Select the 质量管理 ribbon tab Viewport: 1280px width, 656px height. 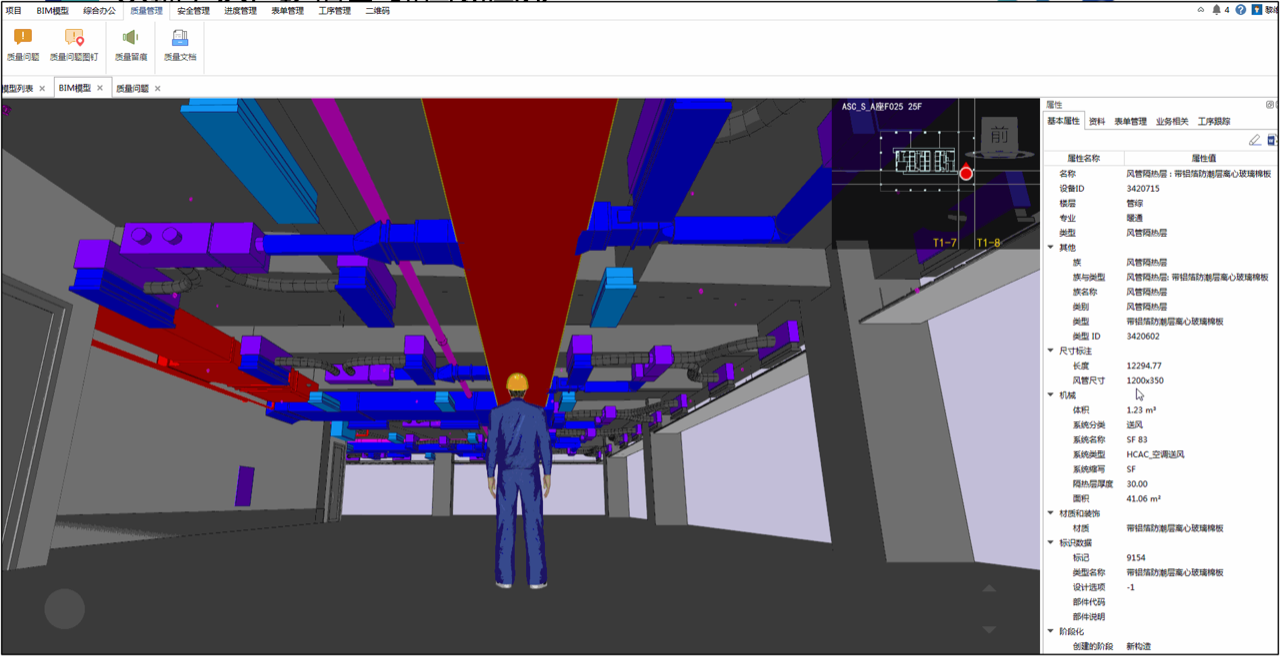coord(146,10)
